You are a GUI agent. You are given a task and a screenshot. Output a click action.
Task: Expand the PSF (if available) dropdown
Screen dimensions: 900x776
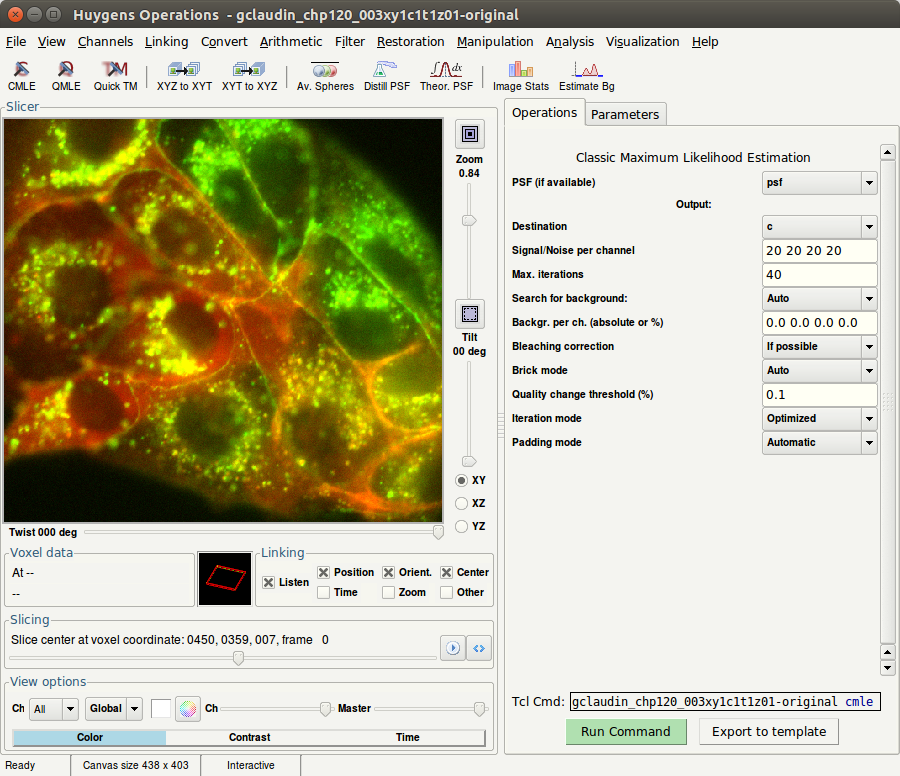tap(819, 183)
